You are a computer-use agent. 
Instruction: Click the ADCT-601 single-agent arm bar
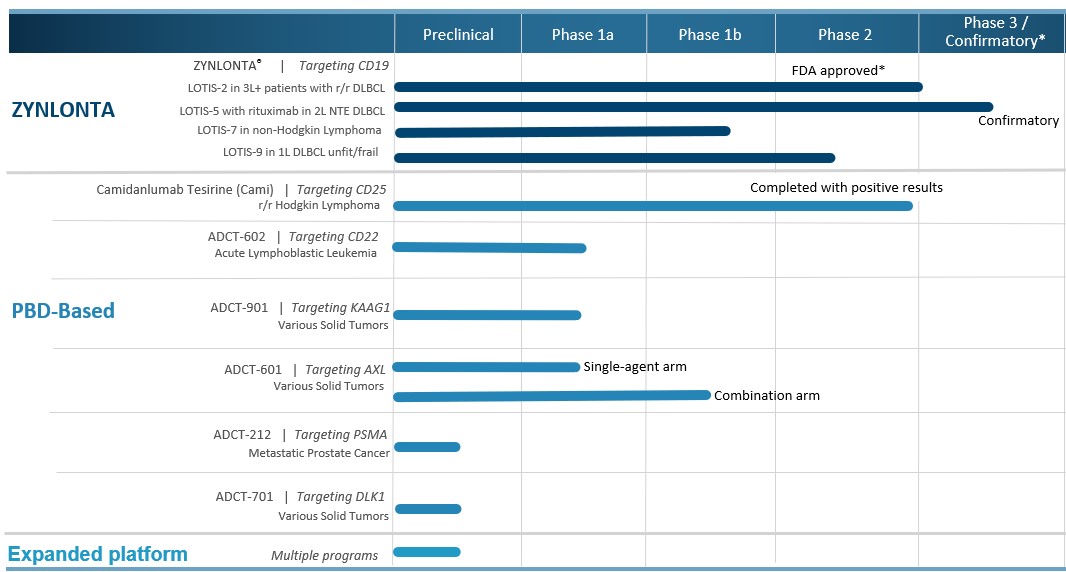tap(486, 367)
